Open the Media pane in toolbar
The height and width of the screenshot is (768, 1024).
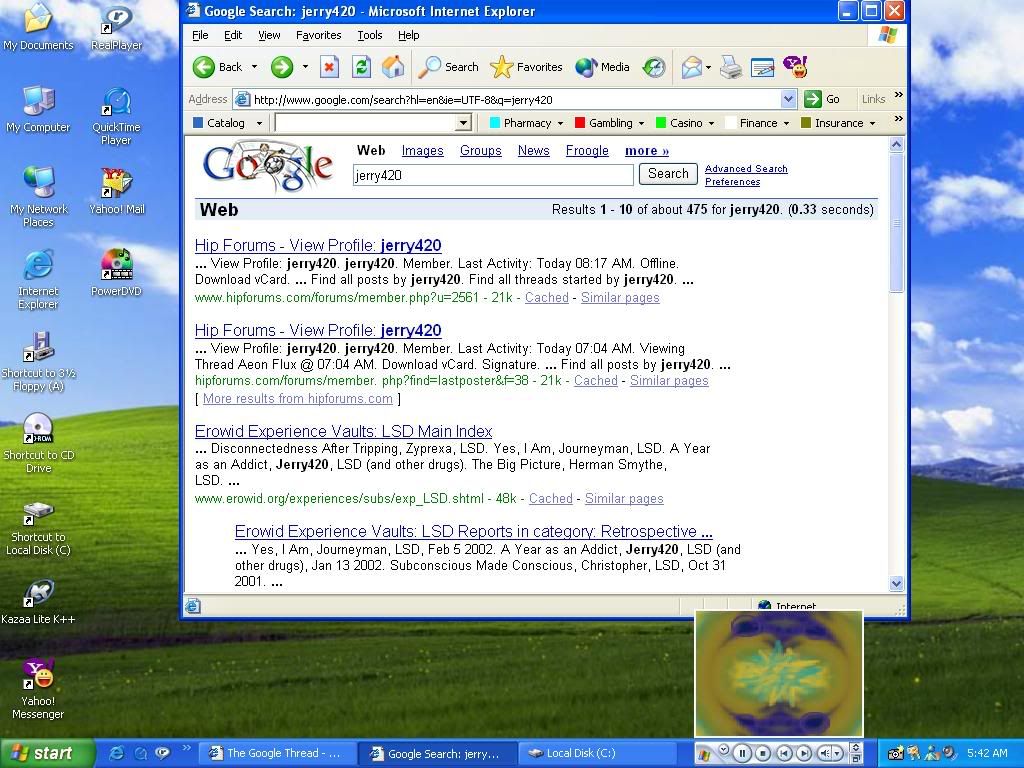click(x=603, y=67)
